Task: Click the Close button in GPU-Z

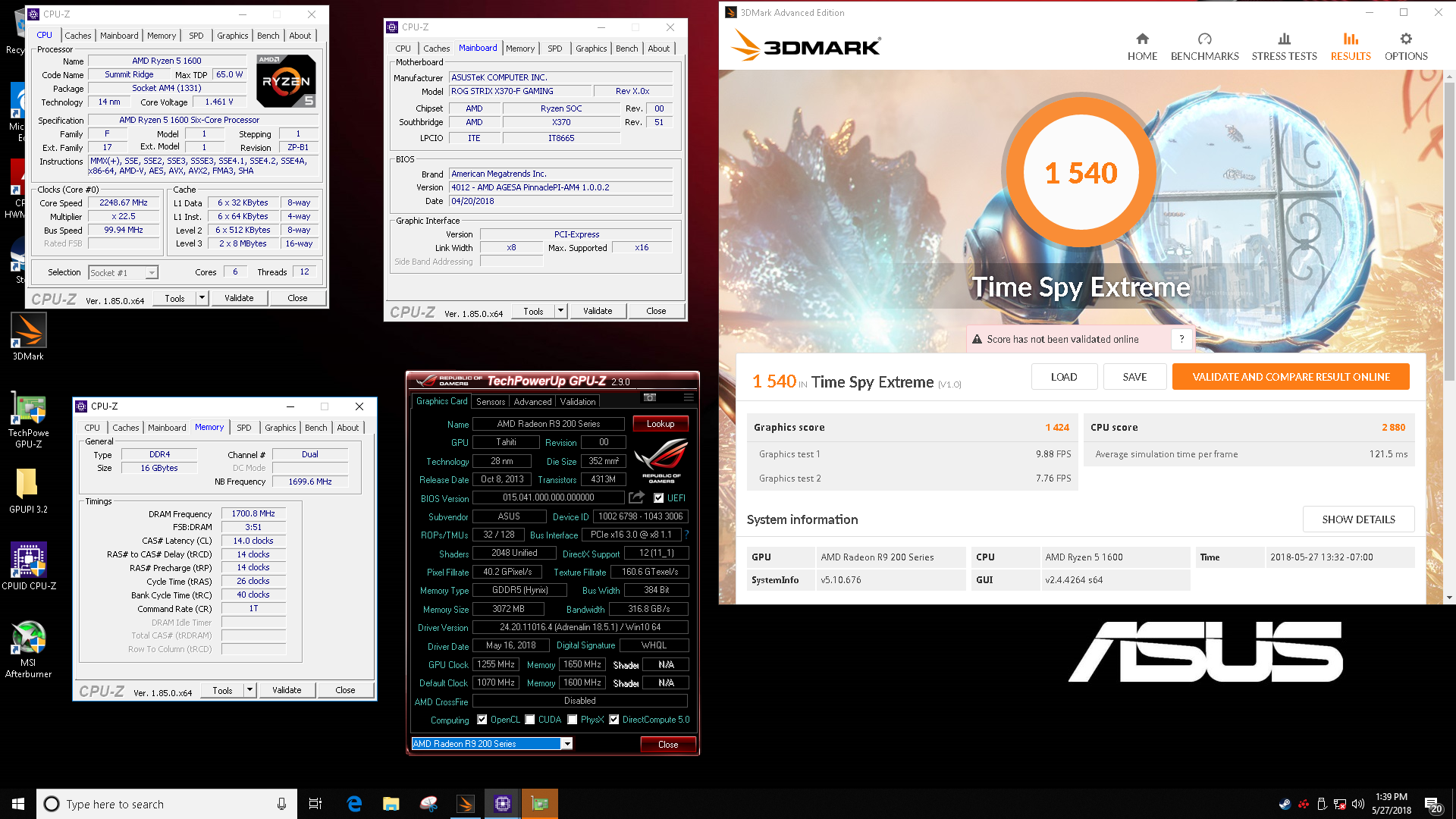Action: [x=668, y=745]
